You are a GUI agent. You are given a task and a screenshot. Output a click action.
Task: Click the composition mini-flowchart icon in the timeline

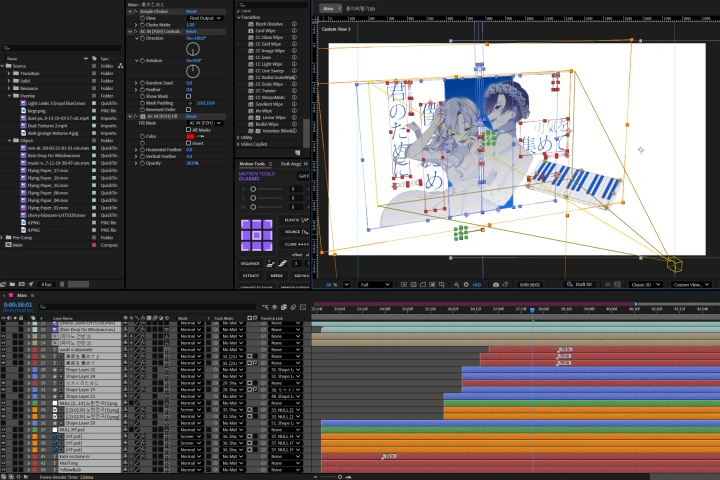[x=265, y=307]
